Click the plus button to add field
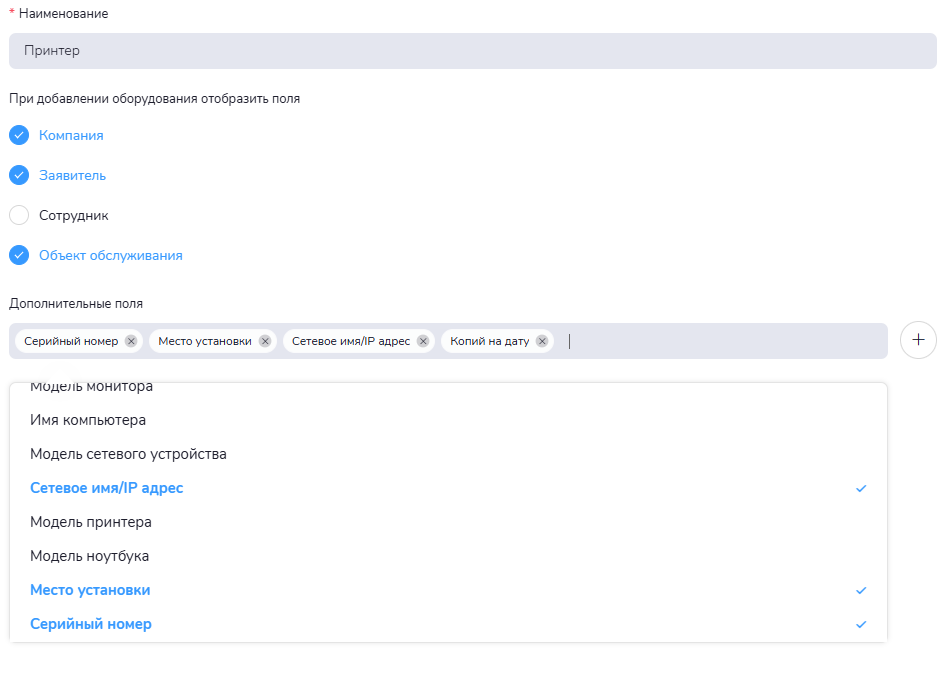This screenshot has height=675, width=945. pos(918,340)
